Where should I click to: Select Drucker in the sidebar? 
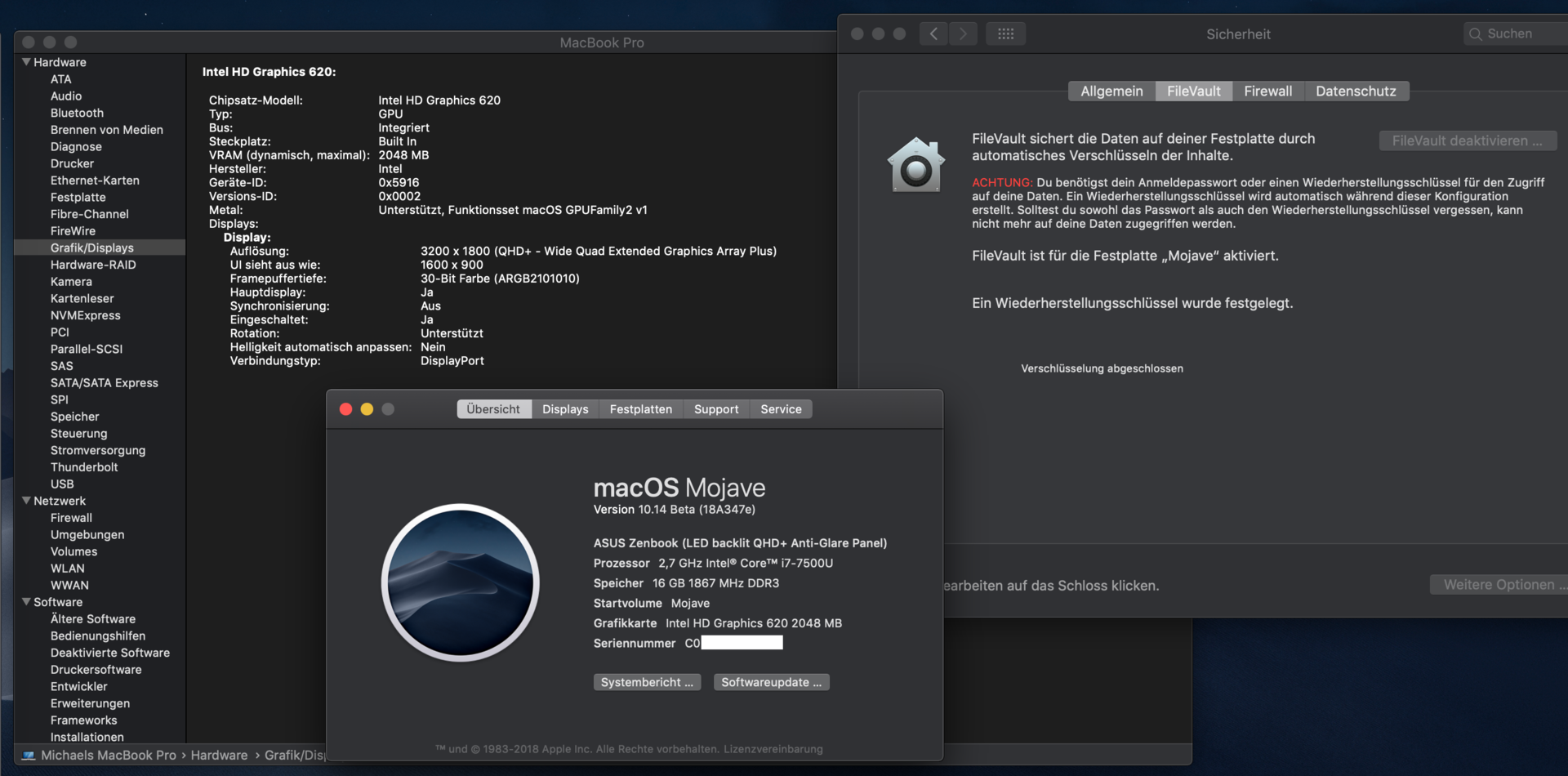[72, 163]
